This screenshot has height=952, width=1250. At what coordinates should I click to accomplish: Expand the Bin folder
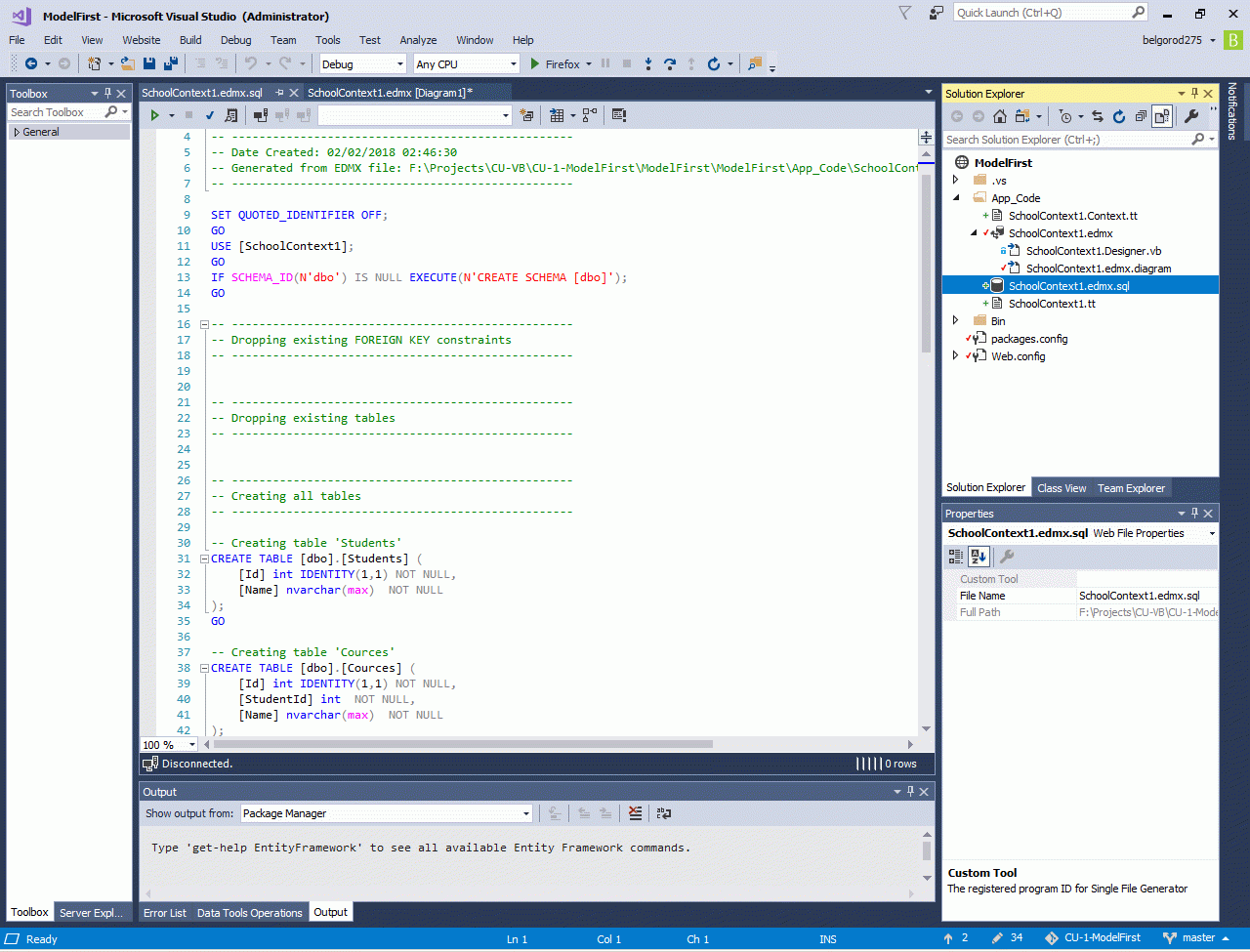coord(956,321)
